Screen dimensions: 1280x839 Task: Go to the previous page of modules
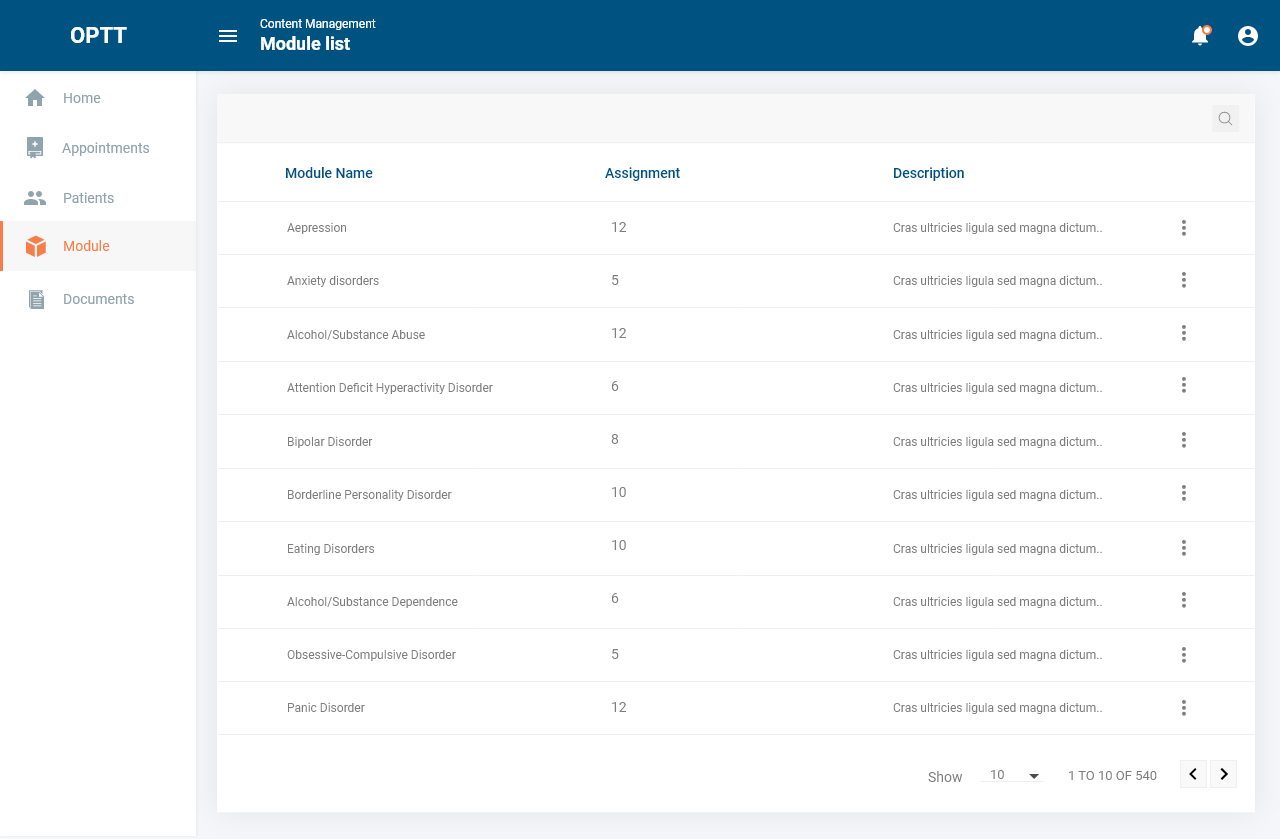1193,774
